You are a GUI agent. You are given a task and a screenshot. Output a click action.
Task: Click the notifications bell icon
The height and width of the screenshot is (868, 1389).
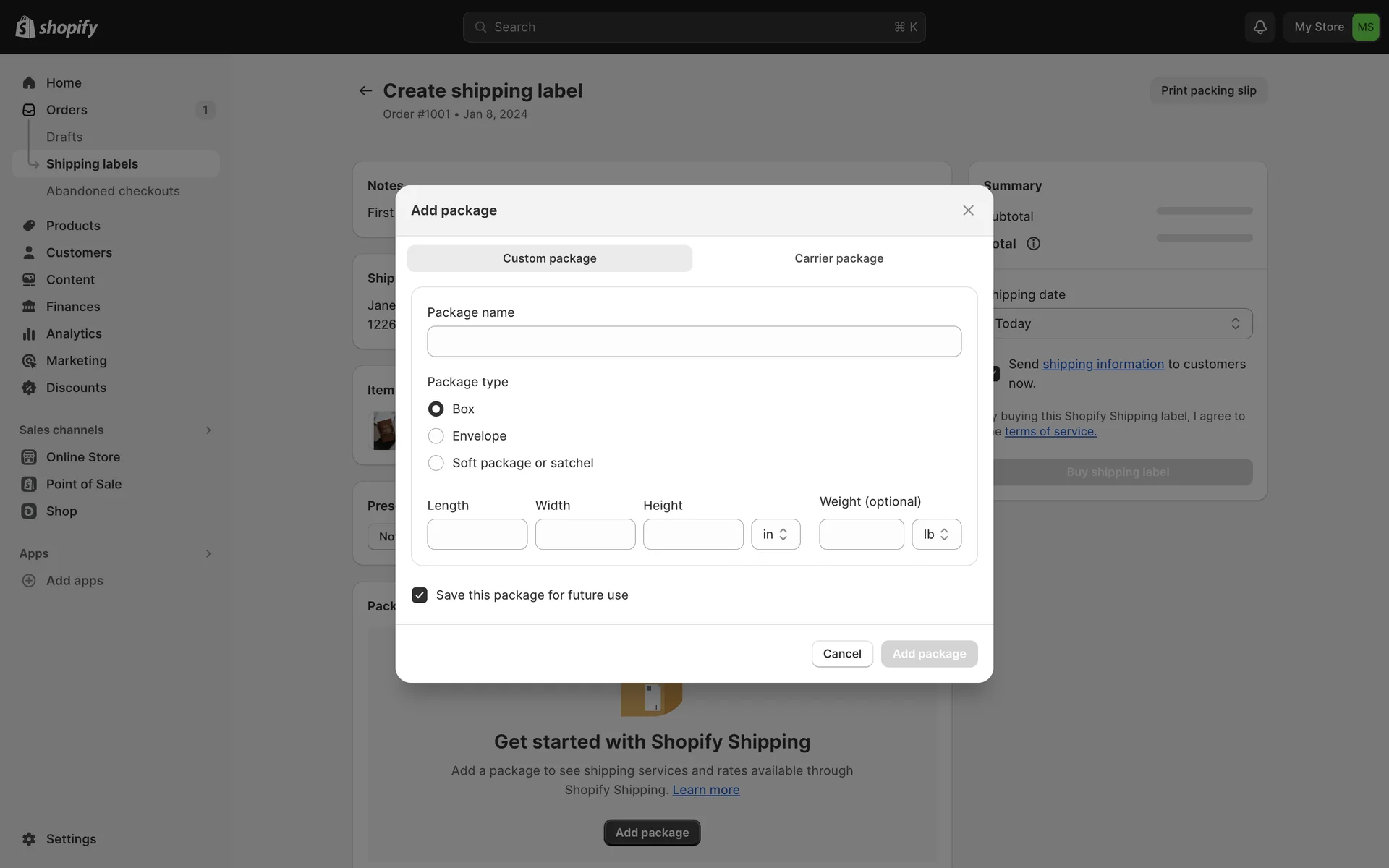pyautogui.click(x=1260, y=27)
